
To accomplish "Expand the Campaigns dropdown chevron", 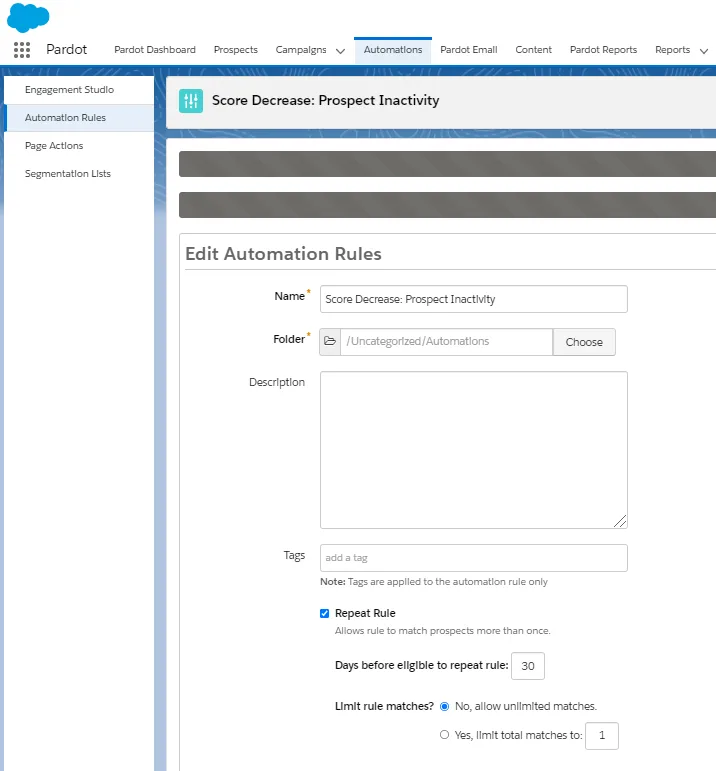I will pos(340,51).
